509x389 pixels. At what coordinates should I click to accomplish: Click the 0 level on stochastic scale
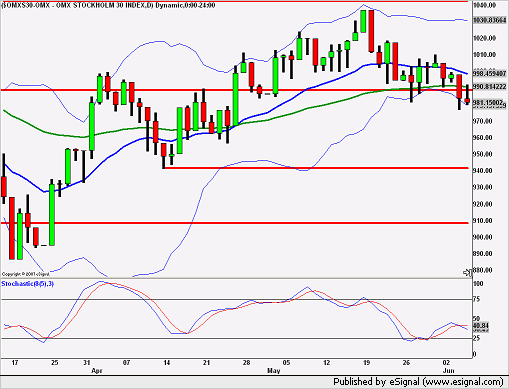[x=475, y=354]
